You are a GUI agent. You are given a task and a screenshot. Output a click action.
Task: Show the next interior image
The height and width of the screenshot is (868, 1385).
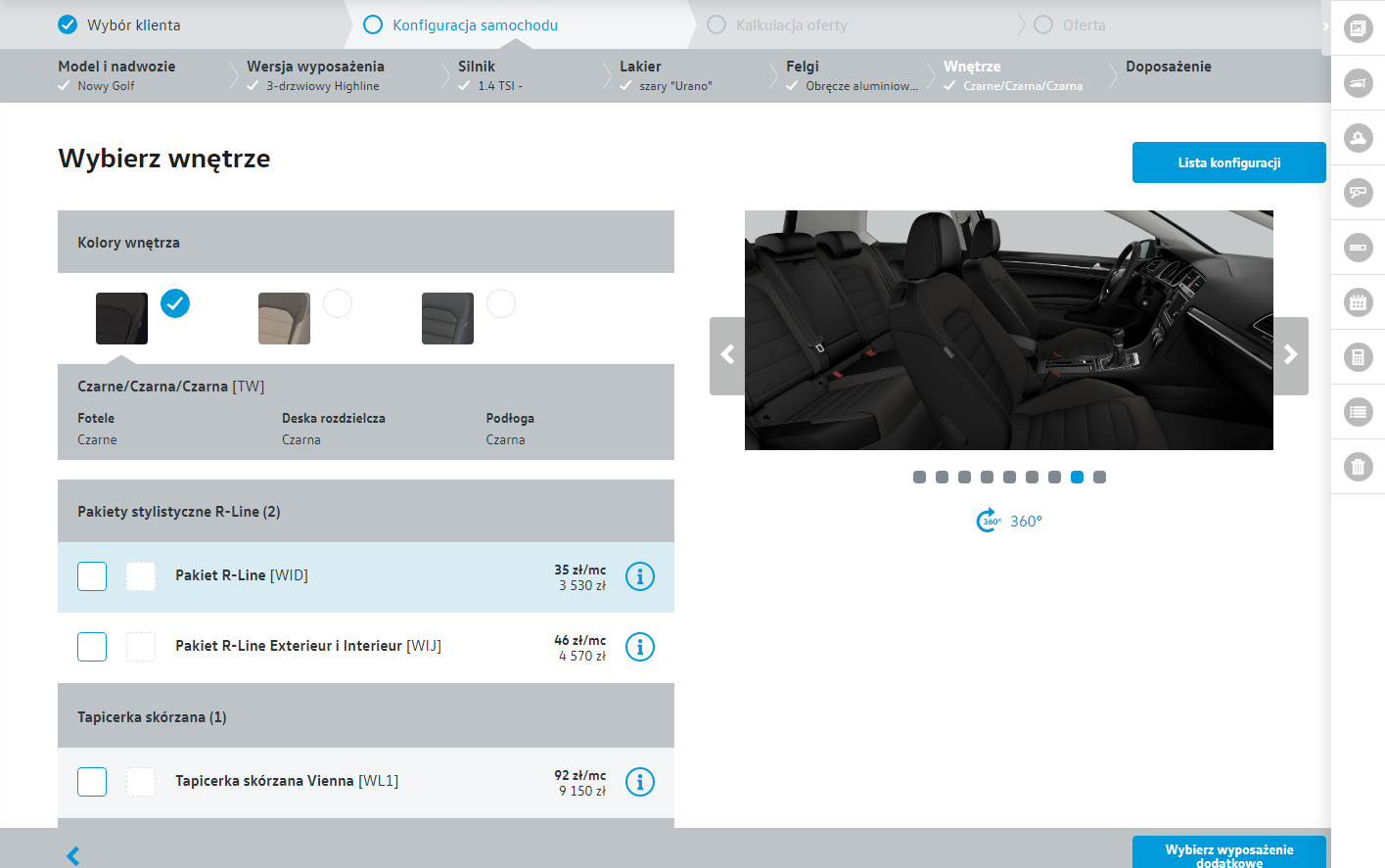[x=1291, y=355]
